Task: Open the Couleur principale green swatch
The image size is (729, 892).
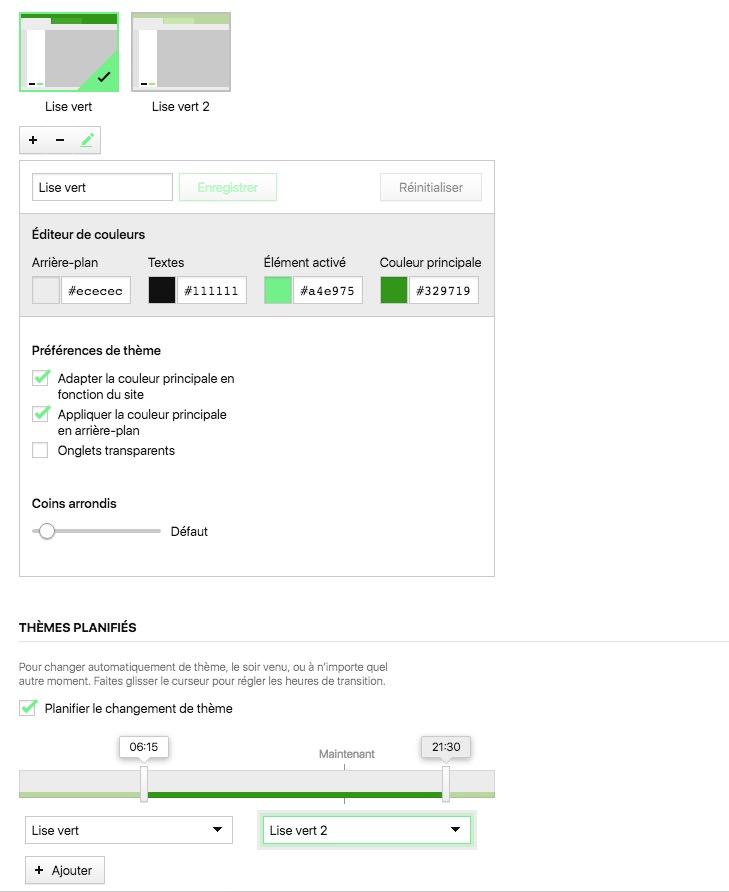Action: tap(394, 290)
